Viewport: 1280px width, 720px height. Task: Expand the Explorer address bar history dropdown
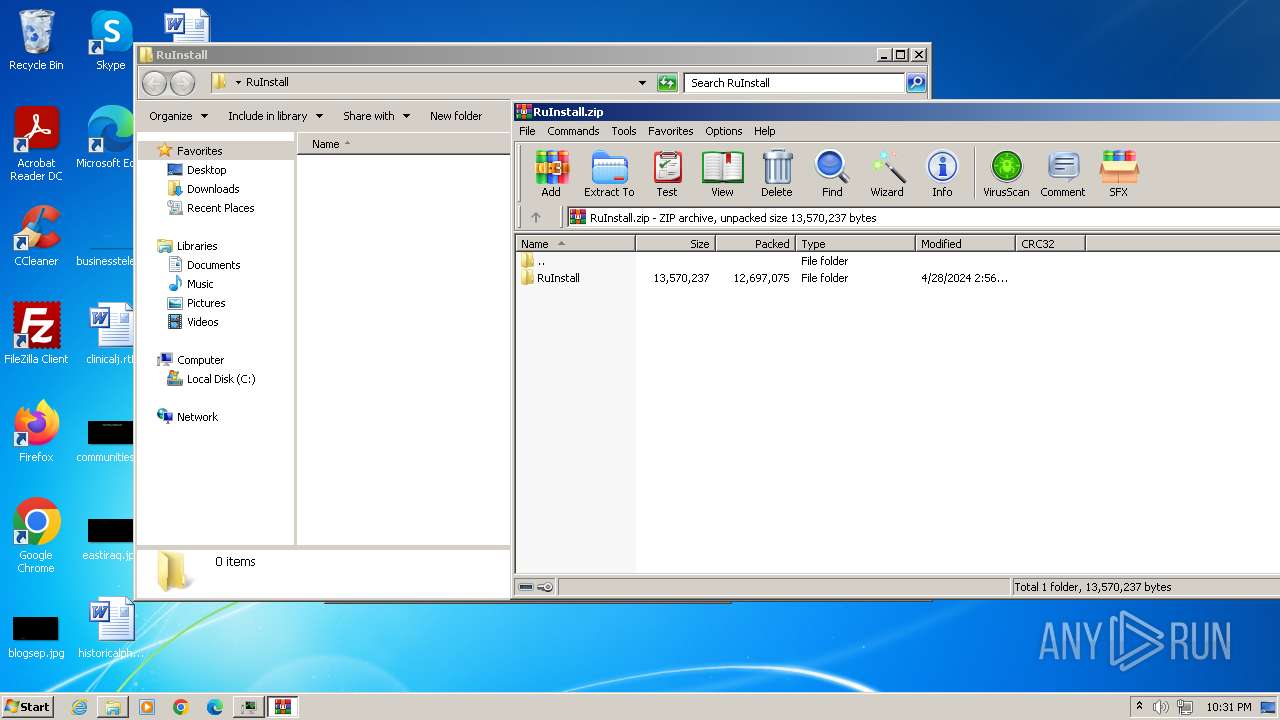642,83
